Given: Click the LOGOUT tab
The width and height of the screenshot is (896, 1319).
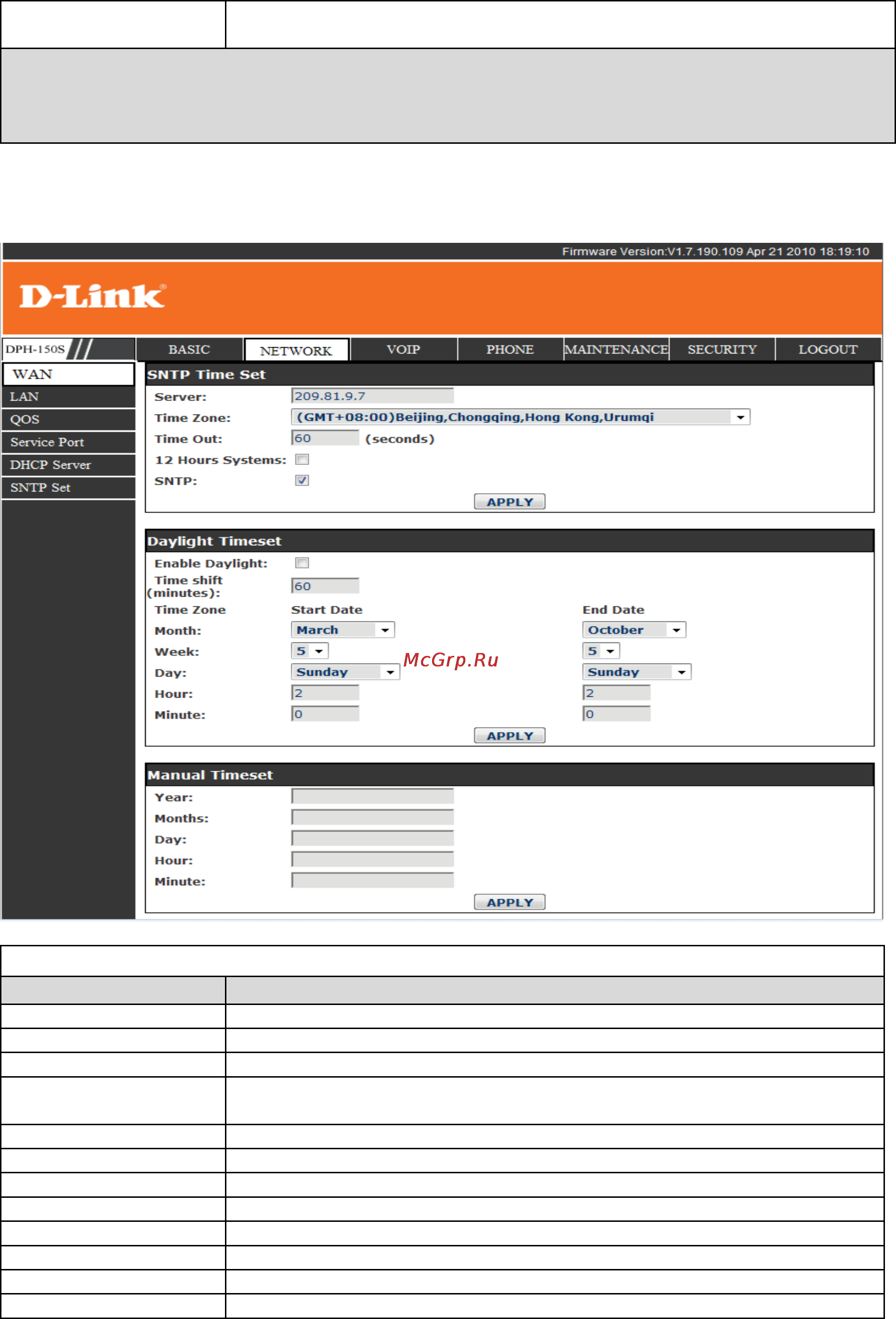Looking at the screenshot, I should [829, 350].
